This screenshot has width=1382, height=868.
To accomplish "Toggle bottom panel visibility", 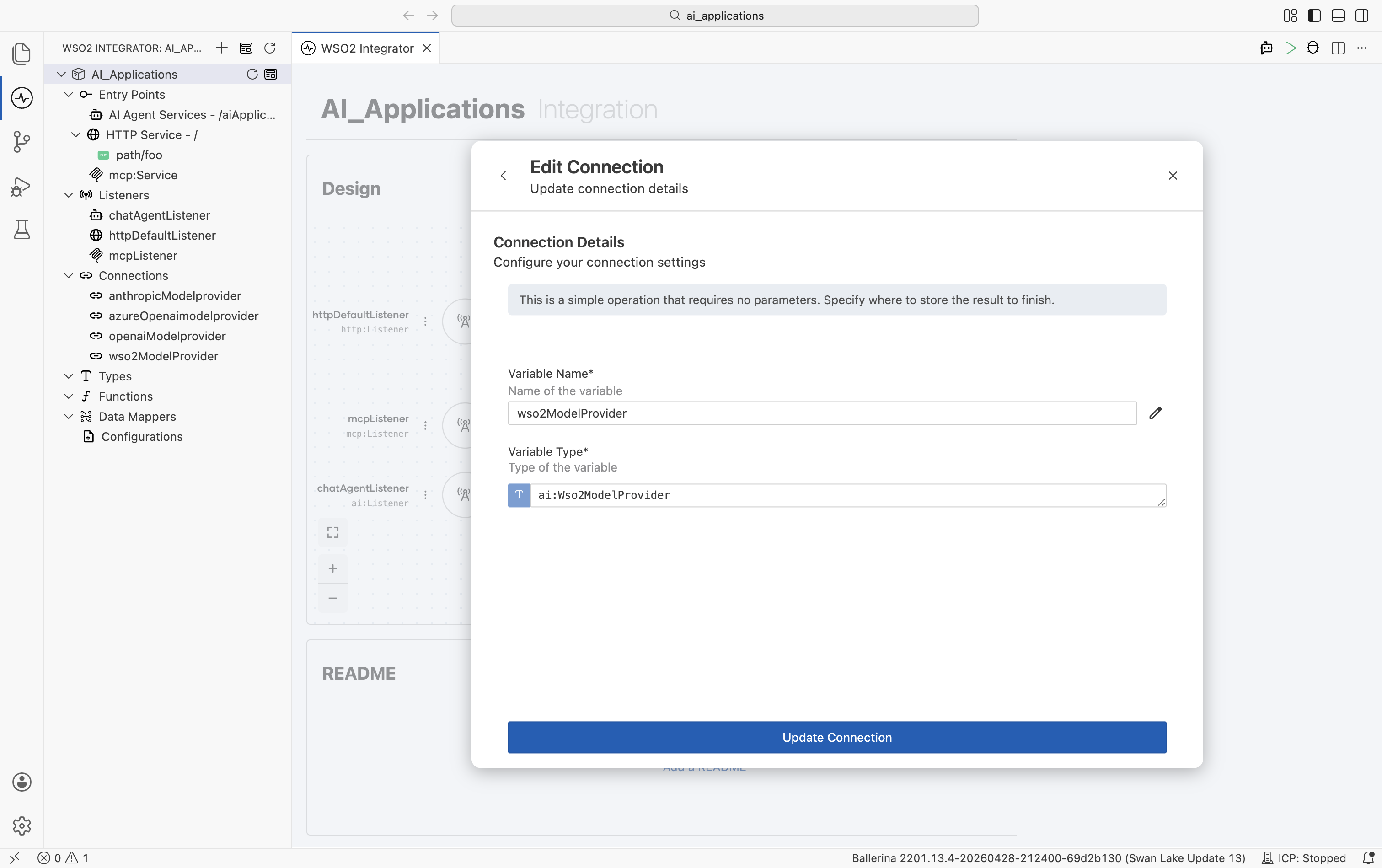I will pyautogui.click(x=1338, y=16).
